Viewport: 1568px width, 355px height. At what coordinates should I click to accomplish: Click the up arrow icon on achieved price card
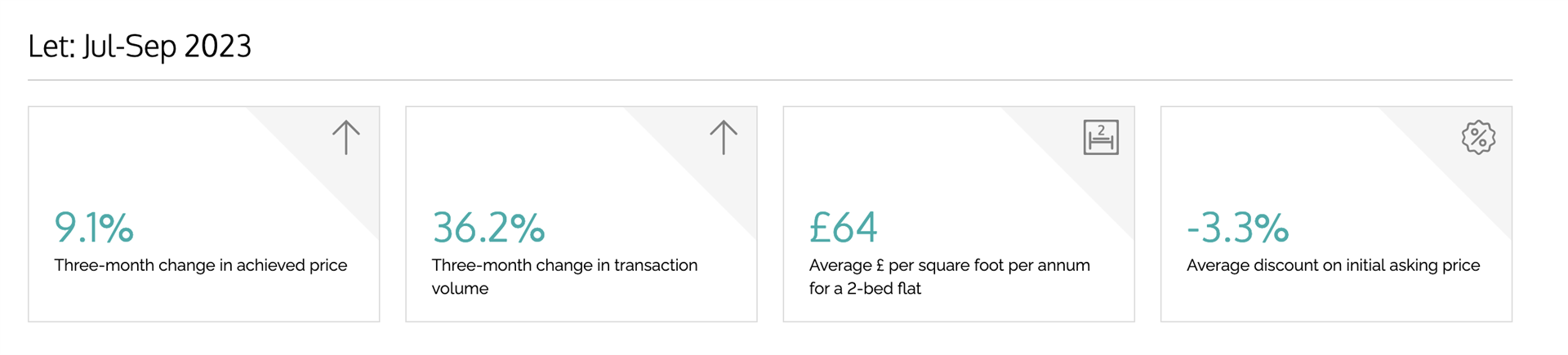(346, 138)
